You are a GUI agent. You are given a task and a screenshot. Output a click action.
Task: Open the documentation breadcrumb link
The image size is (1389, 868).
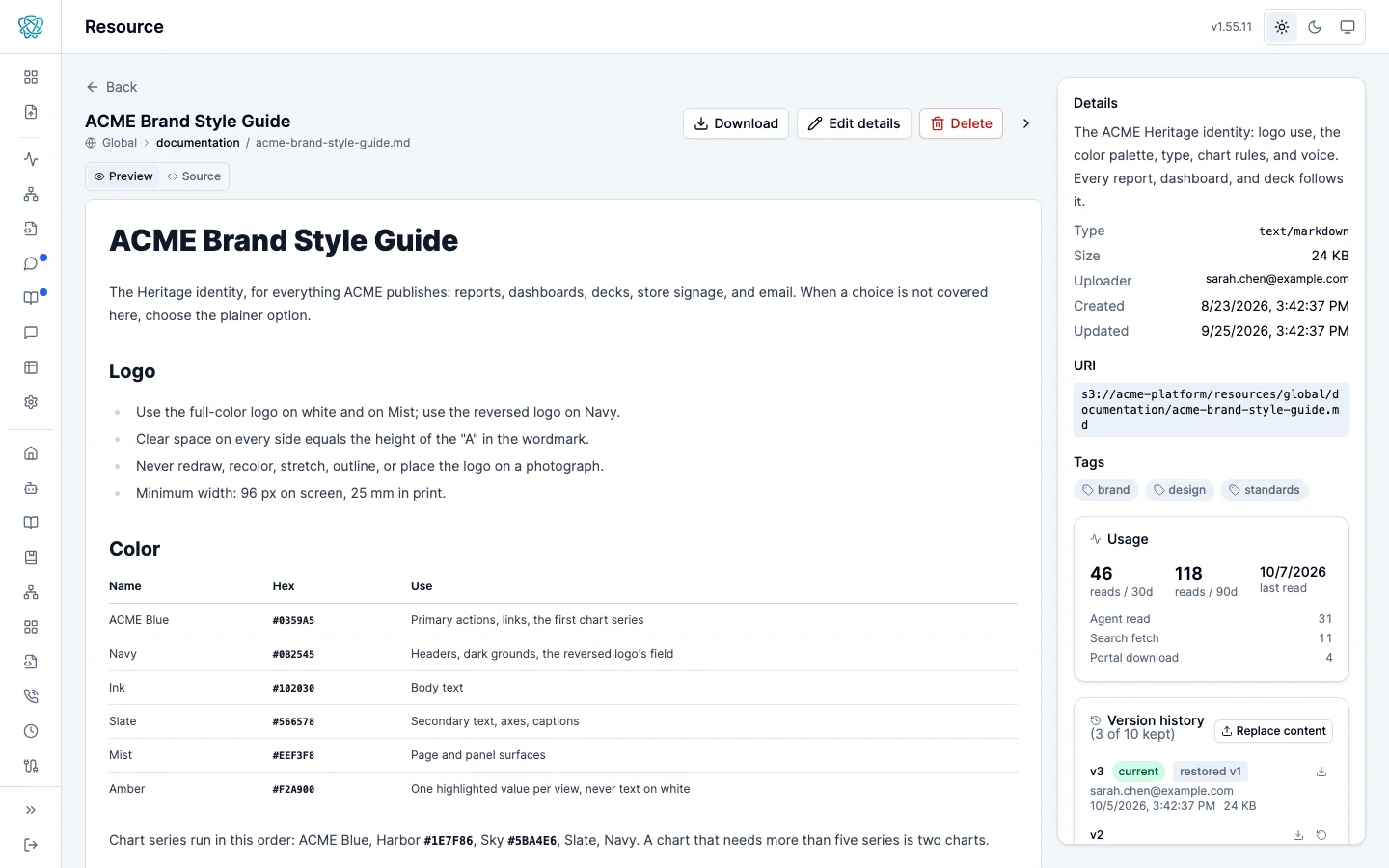198,143
